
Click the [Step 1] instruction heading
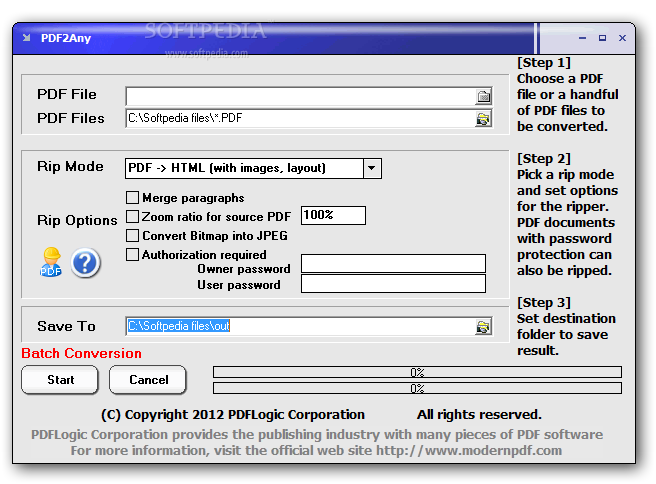543,63
